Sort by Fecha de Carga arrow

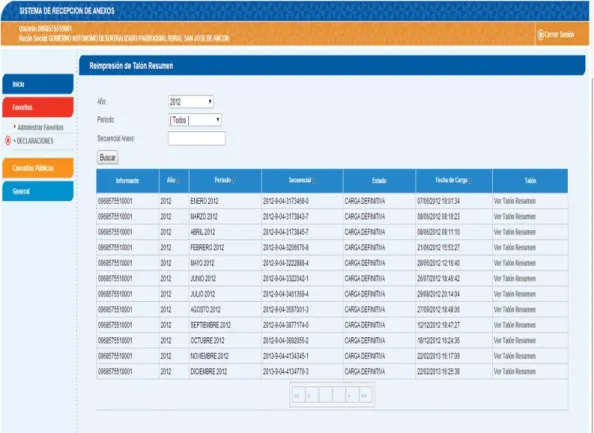[x=470, y=181]
